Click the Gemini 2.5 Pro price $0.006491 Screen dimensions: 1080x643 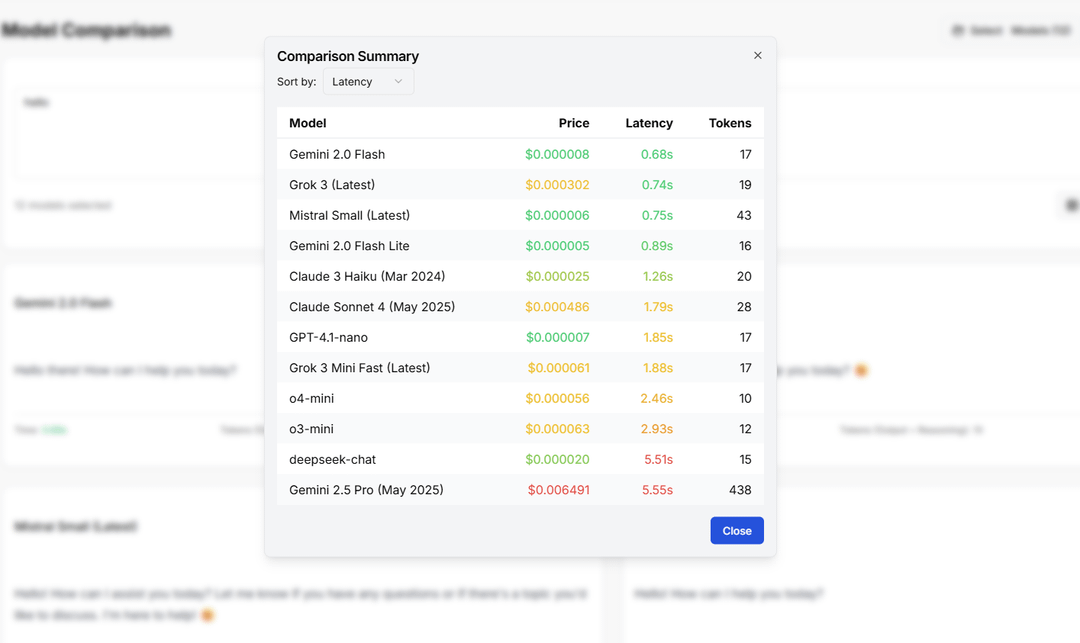click(559, 490)
